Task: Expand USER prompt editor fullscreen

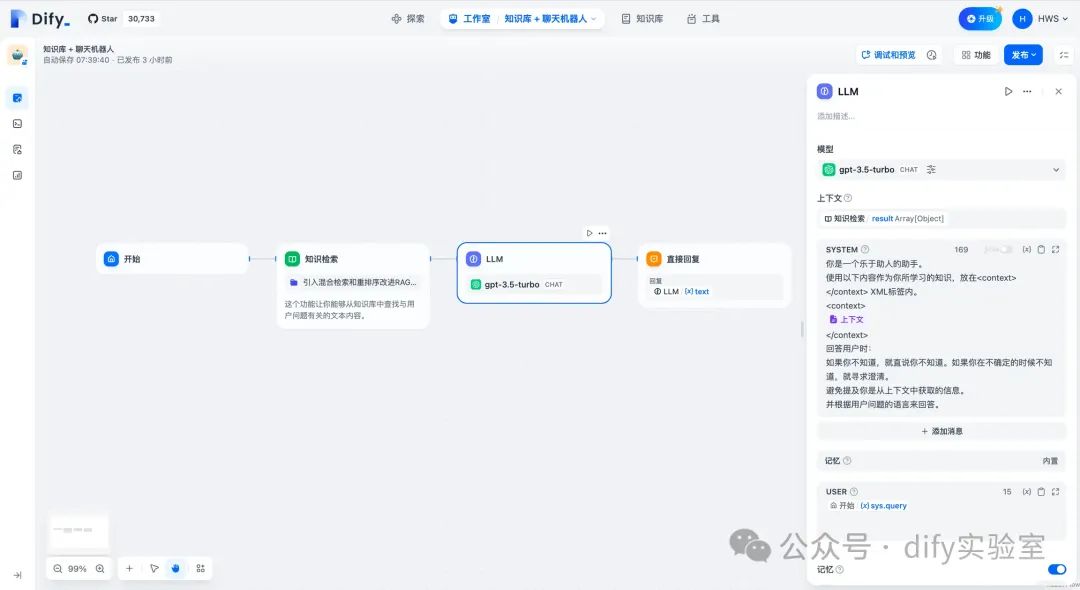Action: point(1055,492)
